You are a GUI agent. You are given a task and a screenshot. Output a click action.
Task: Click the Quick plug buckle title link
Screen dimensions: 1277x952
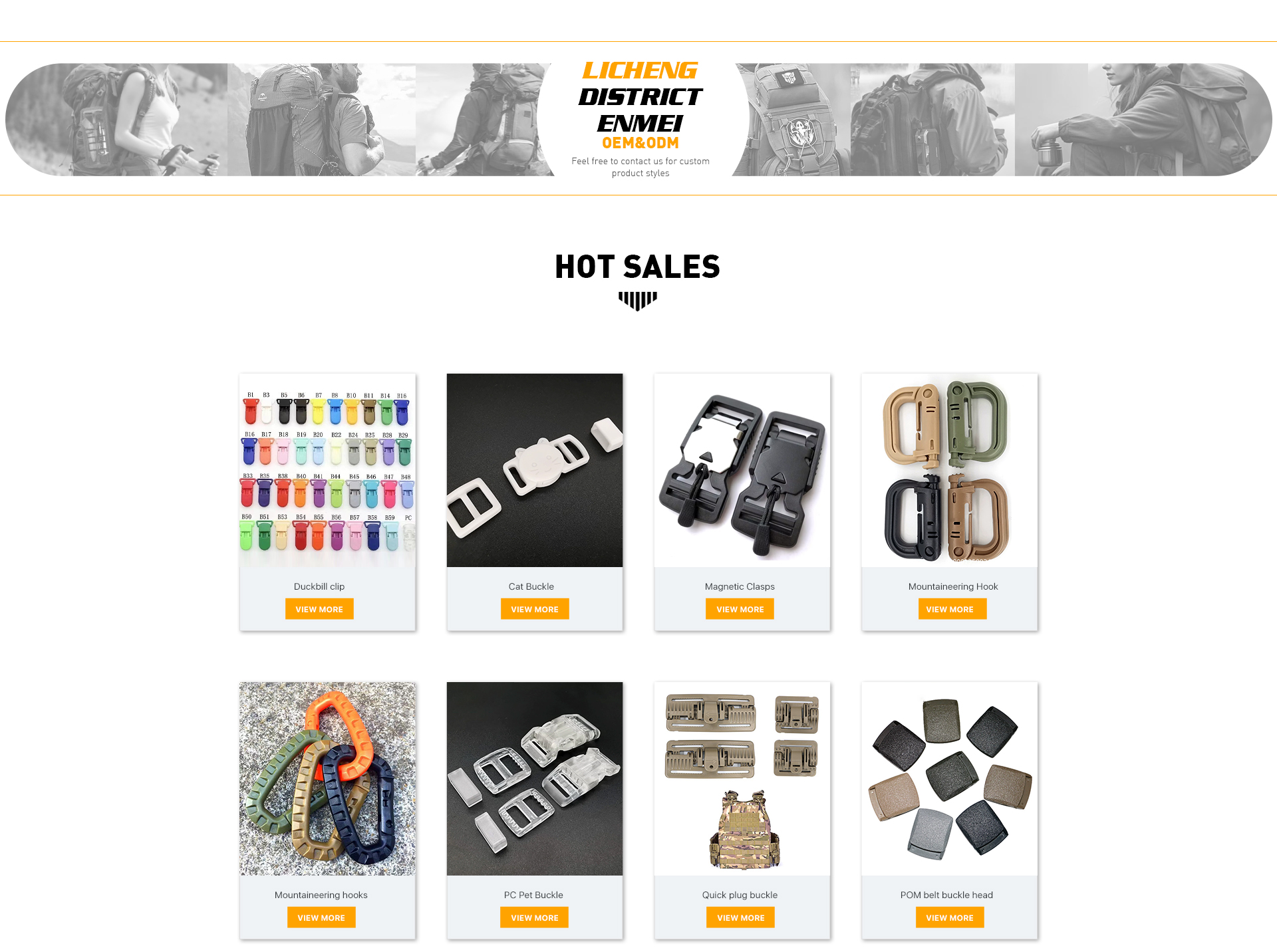tap(740, 895)
